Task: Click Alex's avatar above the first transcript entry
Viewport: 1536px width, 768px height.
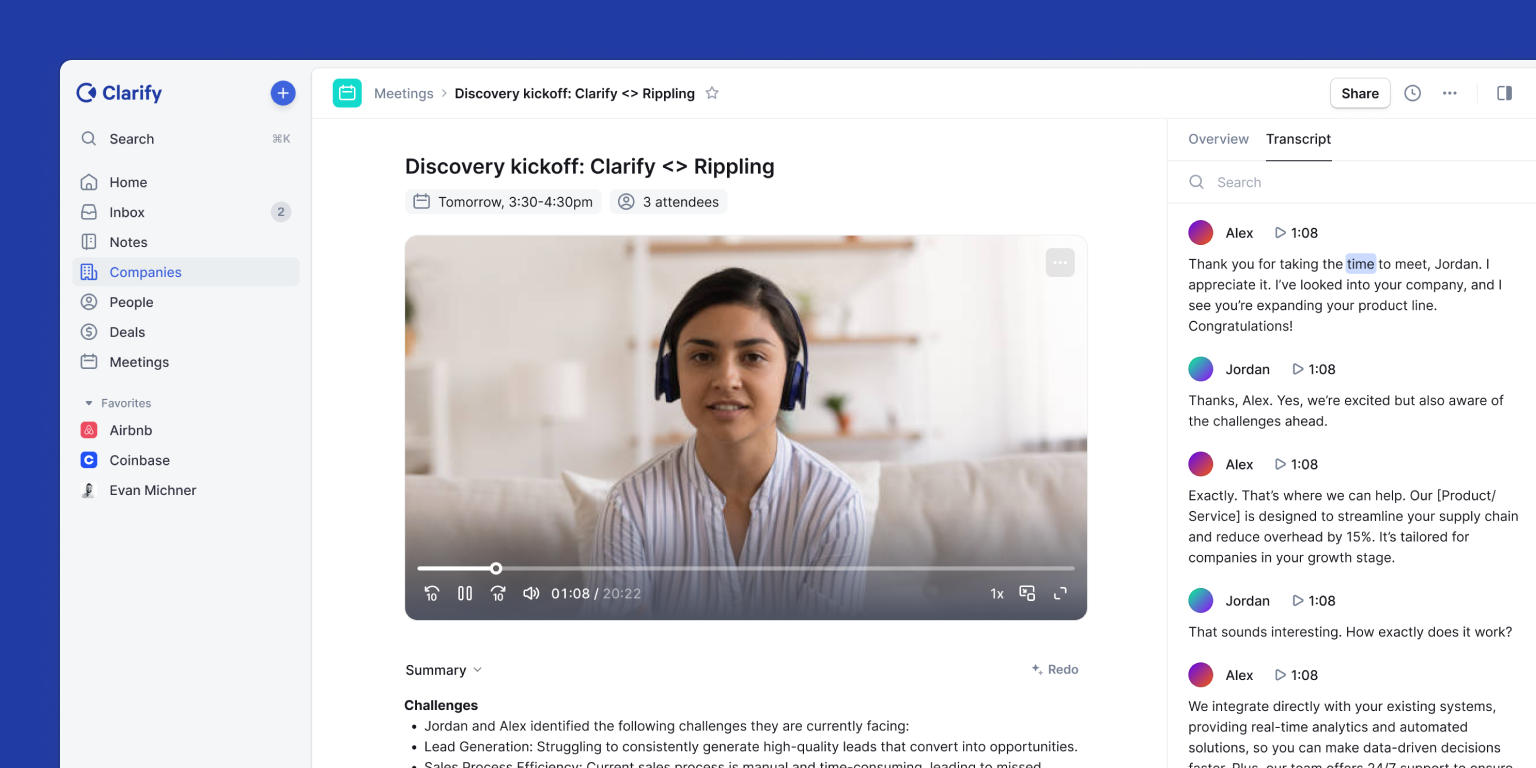Action: coord(1201,233)
